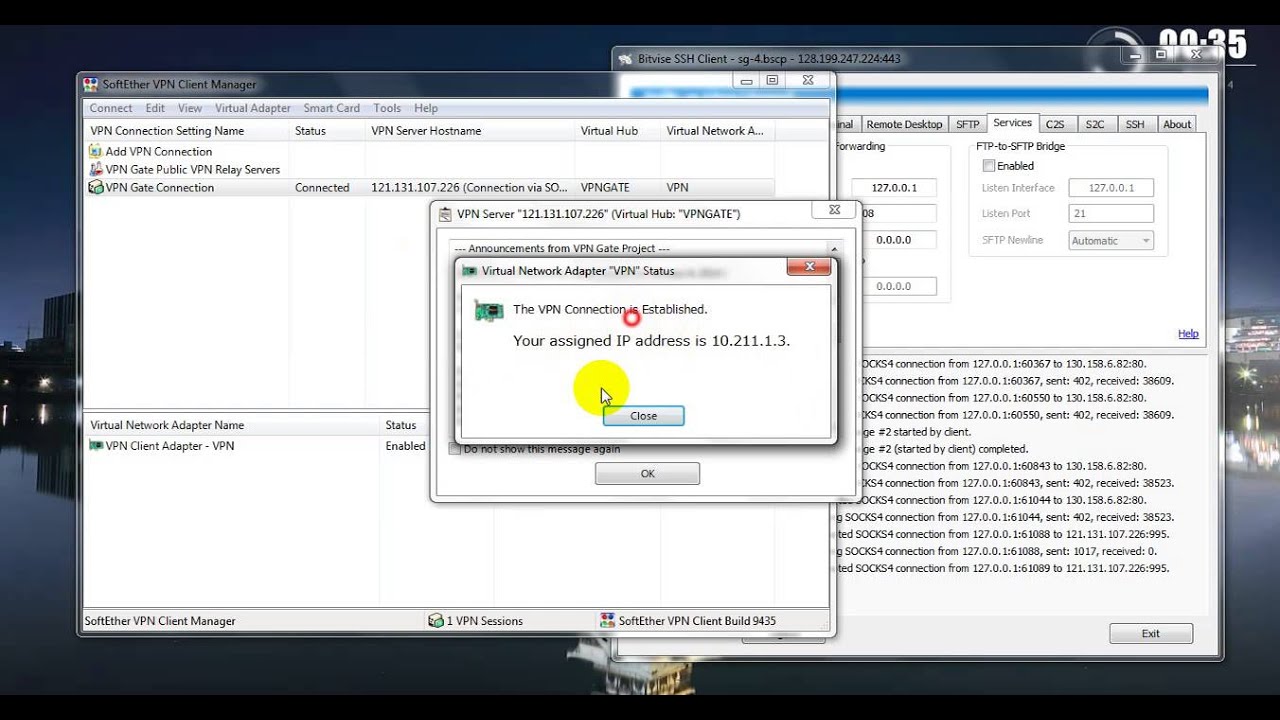This screenshot has width=1280, height=720.
Task: Open the Smart Card menu
Action: click(332, 108)
